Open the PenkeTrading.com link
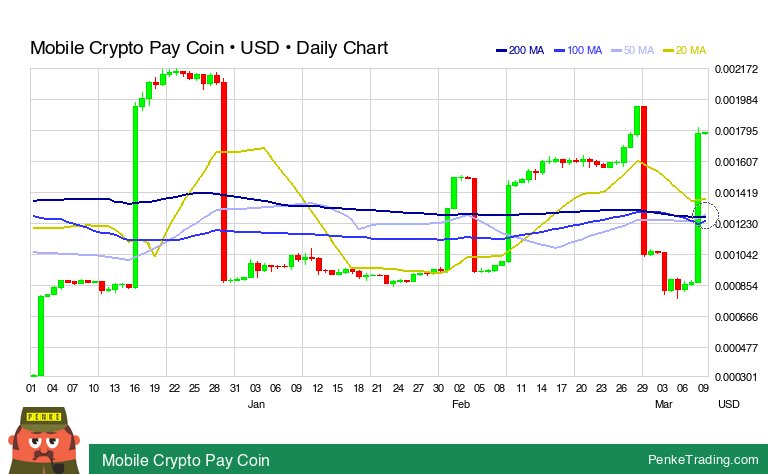768x474 pixels. click(703, 460)
